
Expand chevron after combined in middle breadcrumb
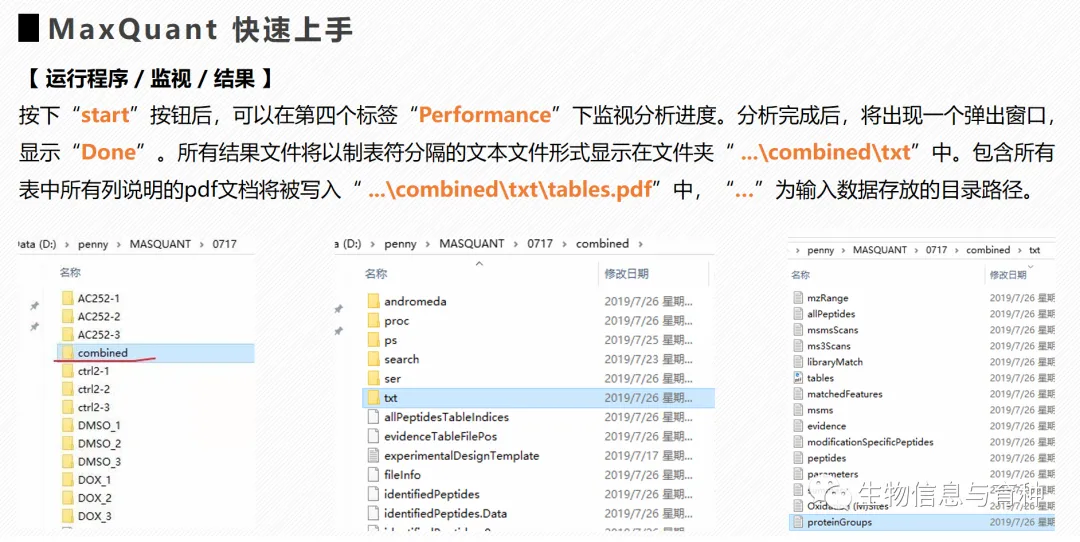tap(641, 244)
